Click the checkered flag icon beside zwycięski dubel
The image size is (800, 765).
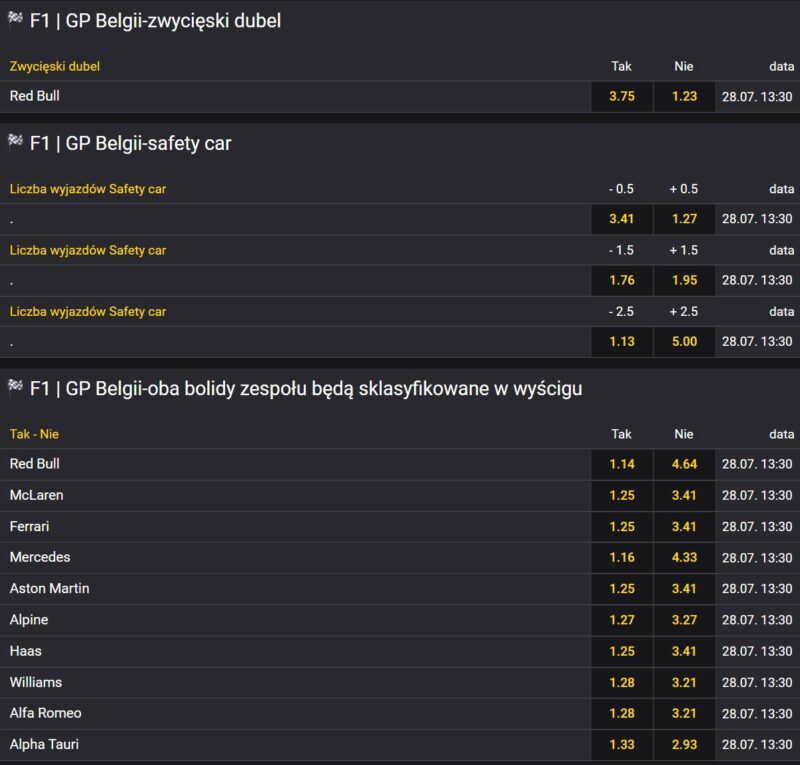(x=15, y=19)
